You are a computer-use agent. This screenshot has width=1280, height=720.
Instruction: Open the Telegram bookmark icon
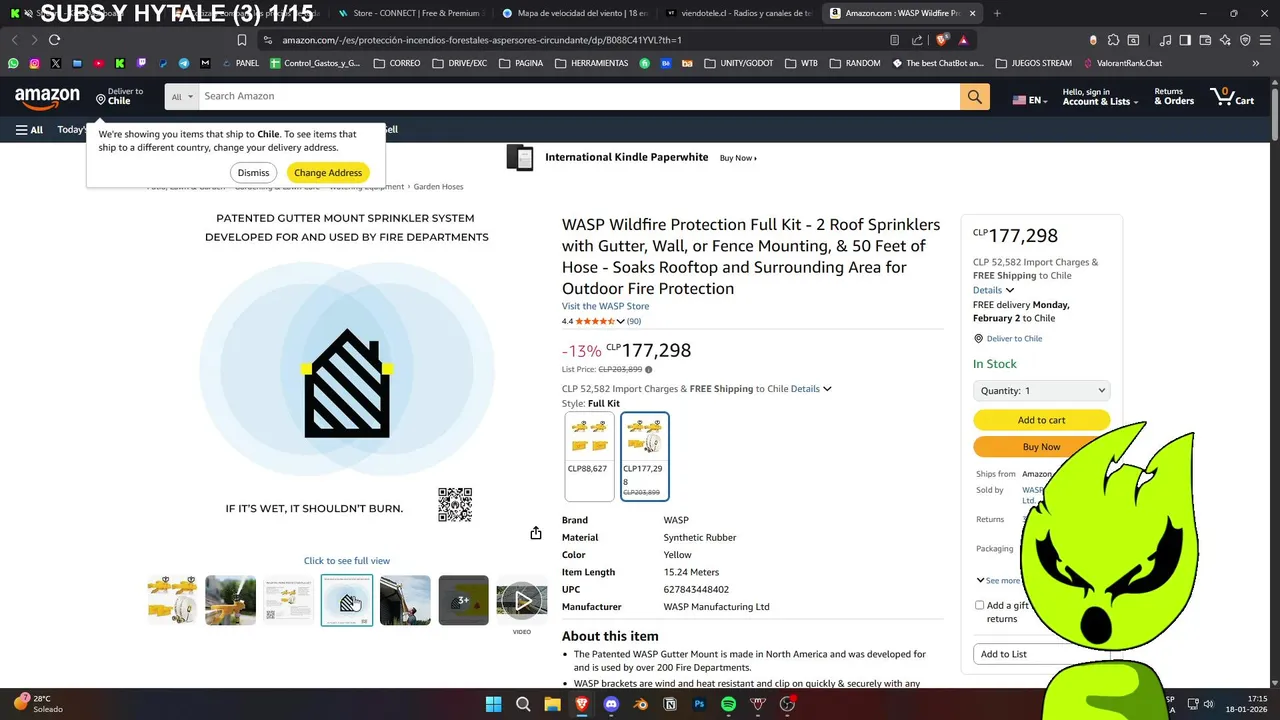point(184,63)
